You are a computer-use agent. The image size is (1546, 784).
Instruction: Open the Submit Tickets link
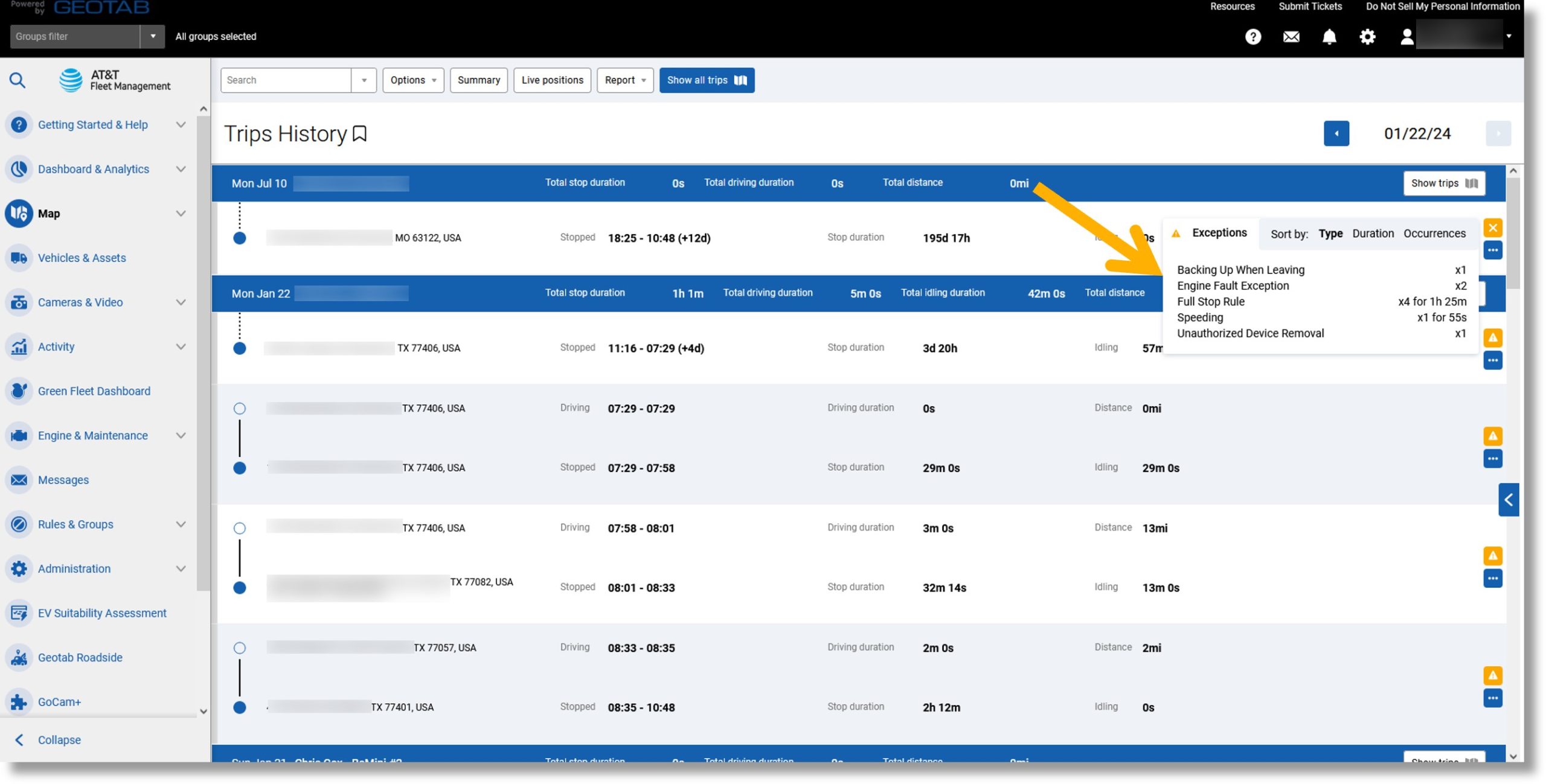point(1310,7)
